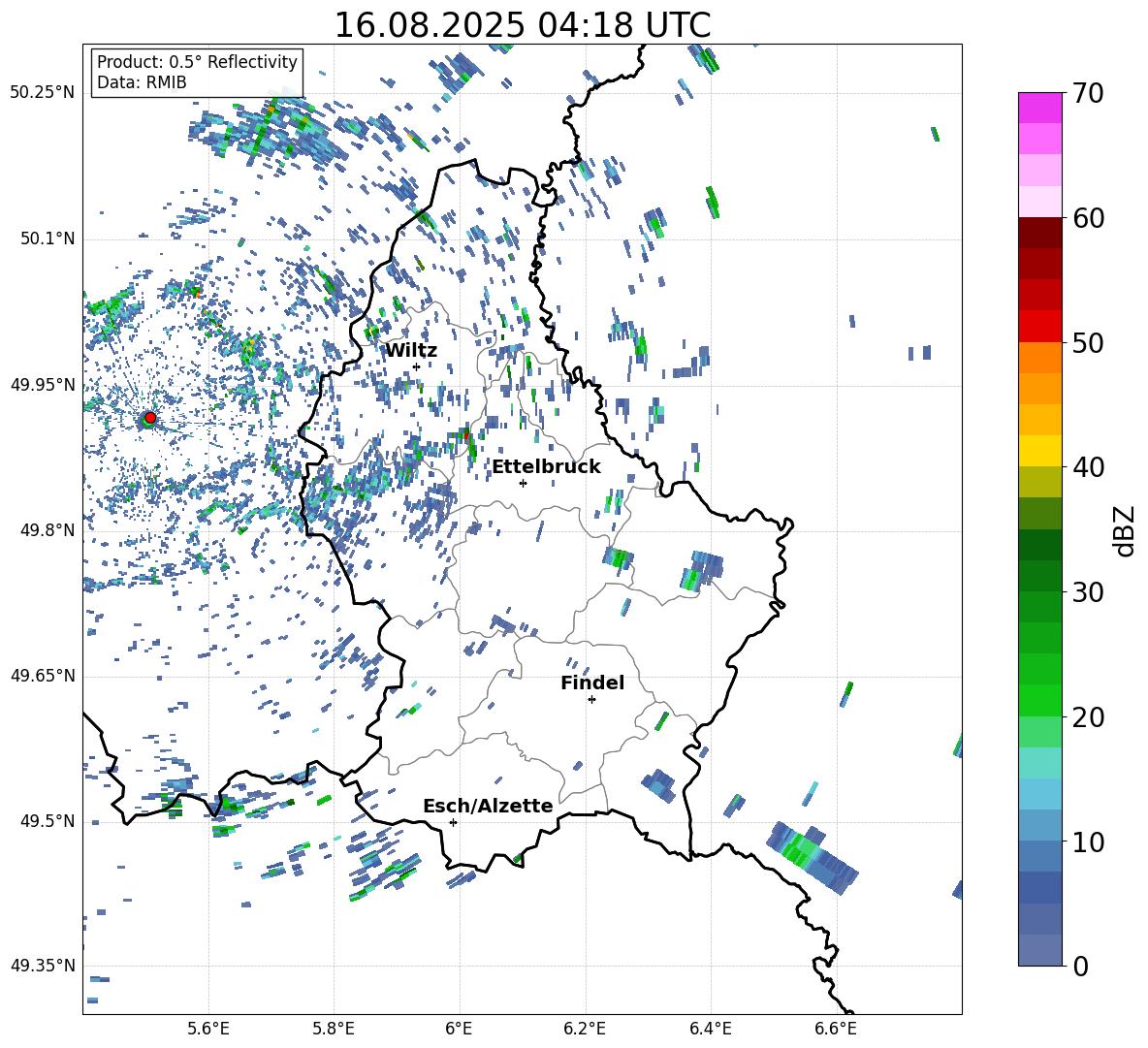Click the colorbar tick label 0
This screenshot has width=1148, height=1048.
point(1081,966)
